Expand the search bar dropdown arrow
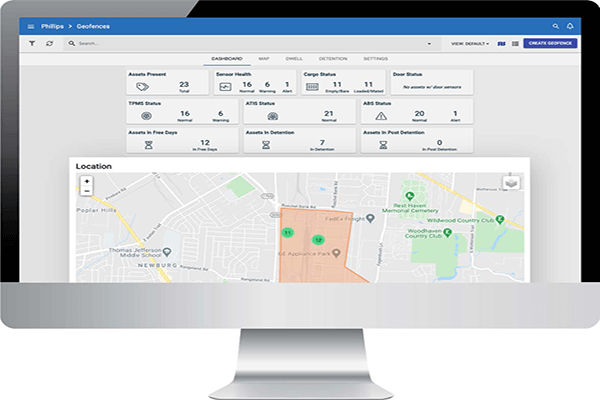Screen dimensions: 600x400 pos(429,44)
